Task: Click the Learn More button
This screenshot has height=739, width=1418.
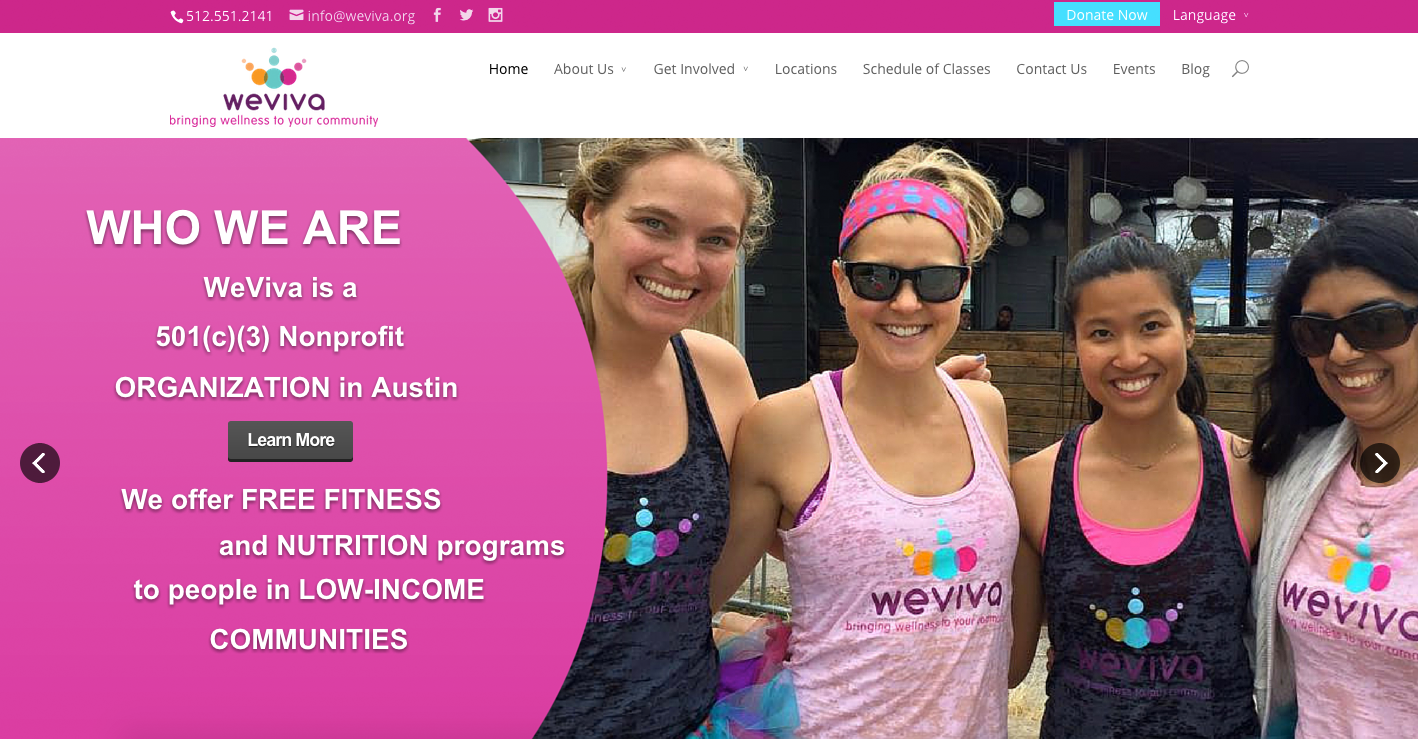Action: click(291, 441)
